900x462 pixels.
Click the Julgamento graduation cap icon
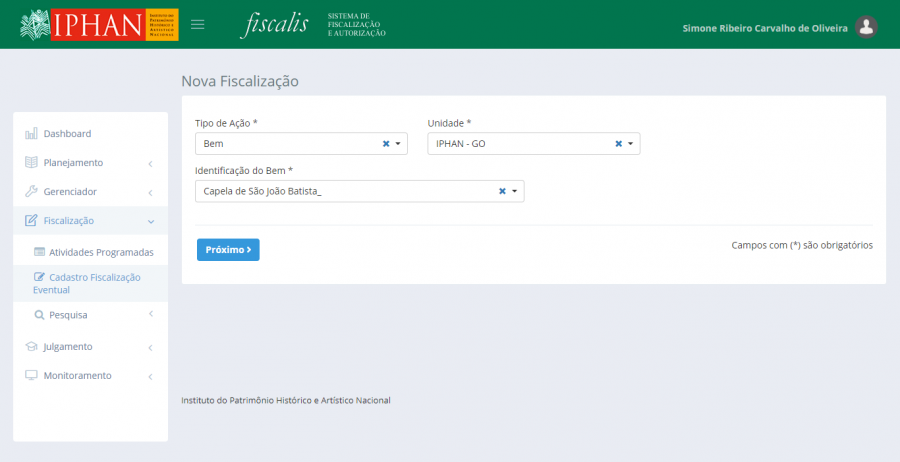31,347
